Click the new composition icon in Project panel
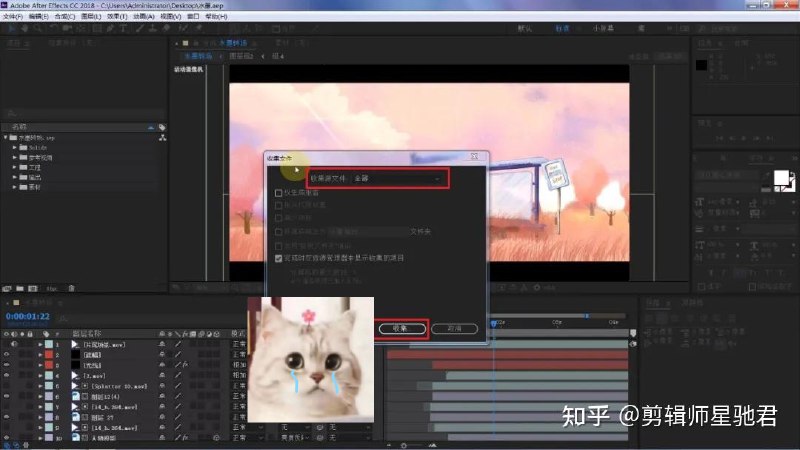This screenshot has width=800, height=450. 33,288
